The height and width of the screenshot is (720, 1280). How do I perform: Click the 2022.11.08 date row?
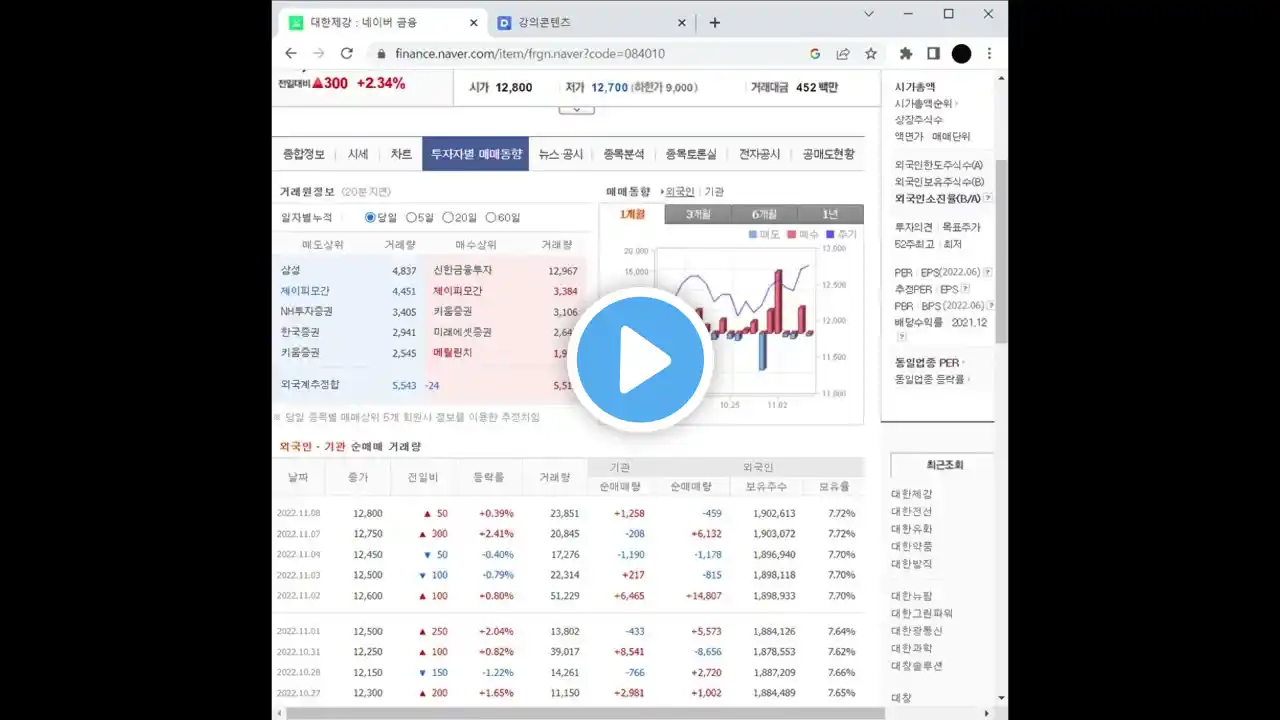[x=568, y=513]
